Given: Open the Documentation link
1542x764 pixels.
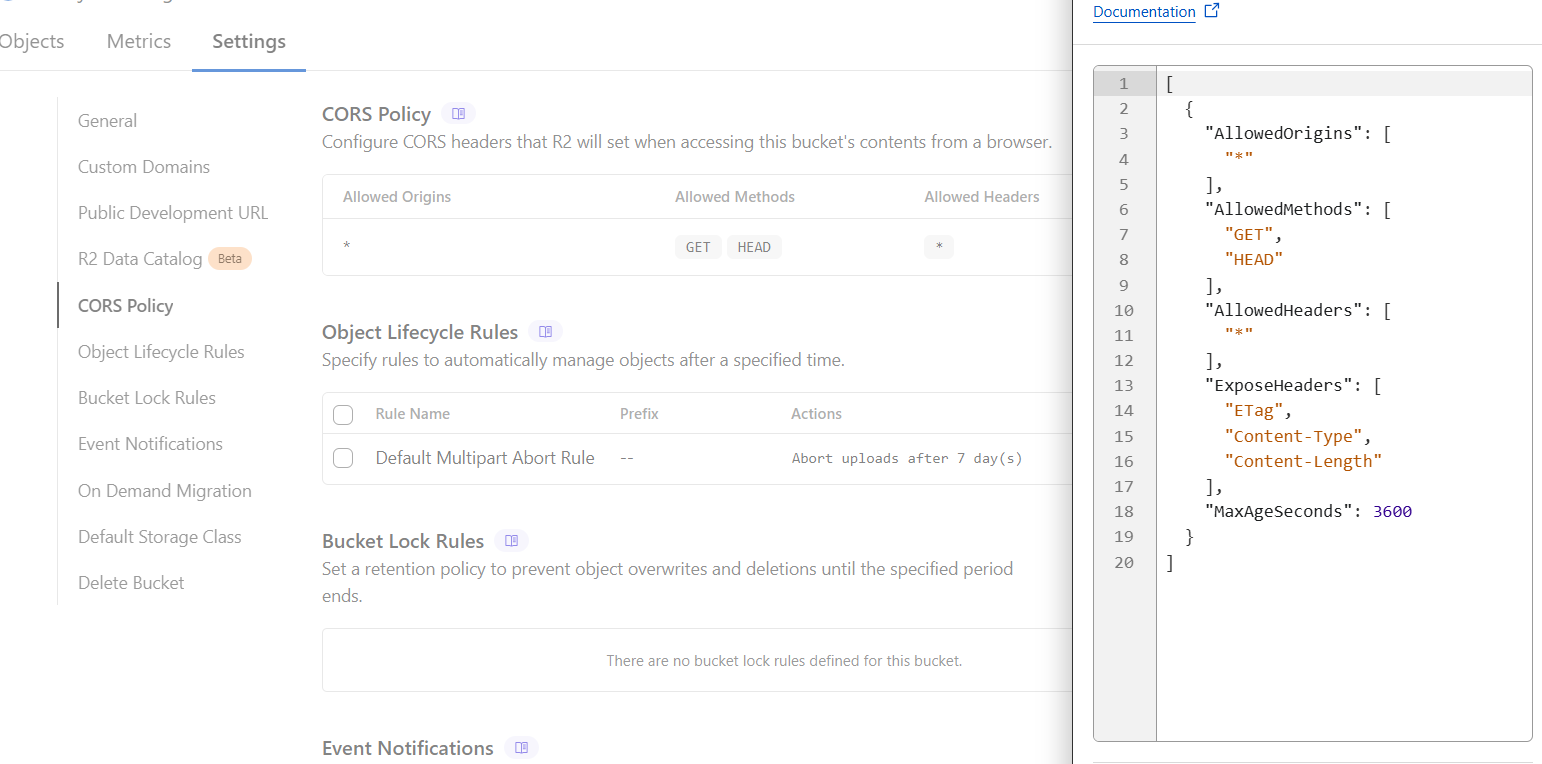Looking at the screenshot, I should (x=1143, y=11).
